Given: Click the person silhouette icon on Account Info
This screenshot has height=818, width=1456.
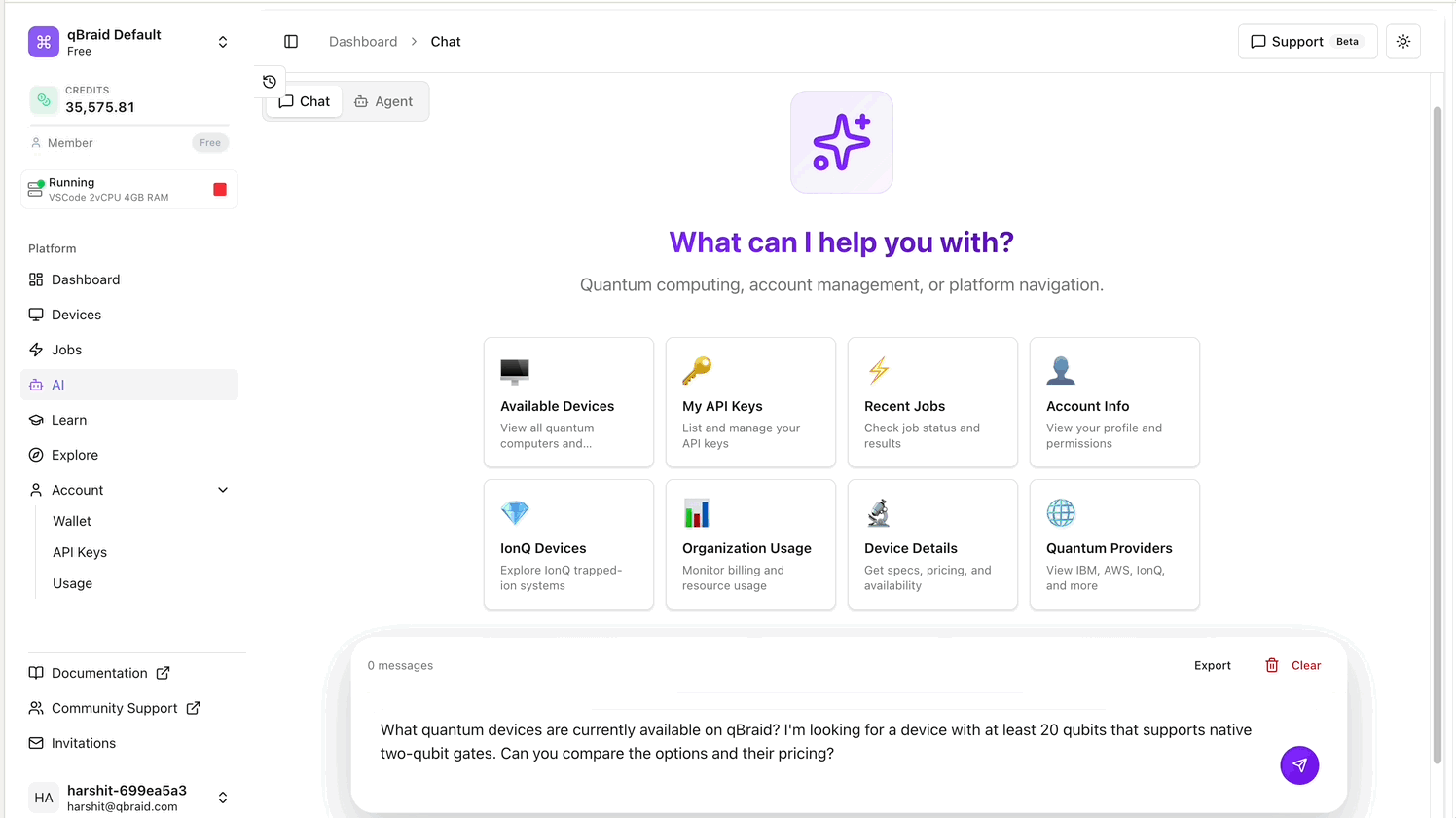Looking at the screenshot, I should pos(1061,371).
